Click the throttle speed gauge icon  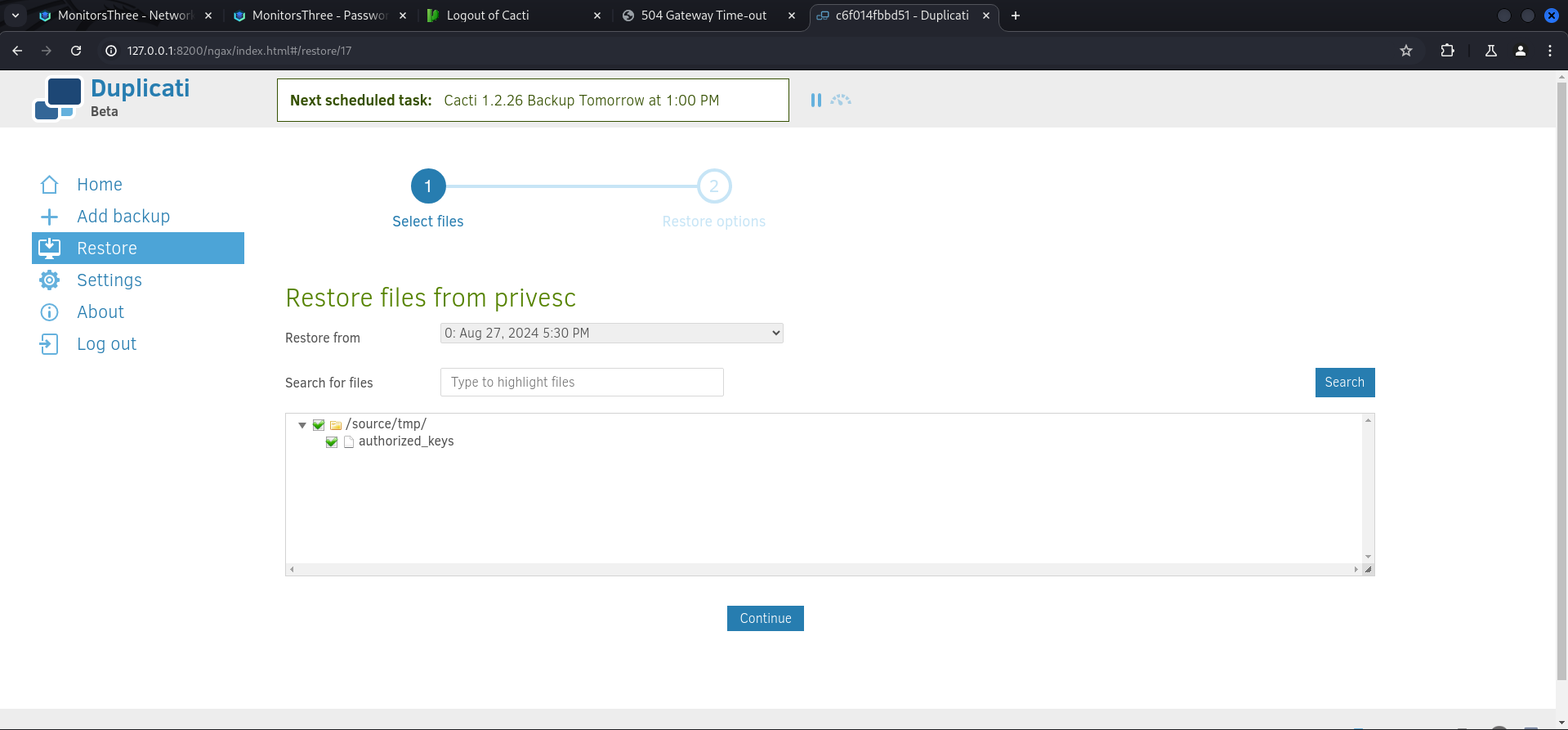841,100
